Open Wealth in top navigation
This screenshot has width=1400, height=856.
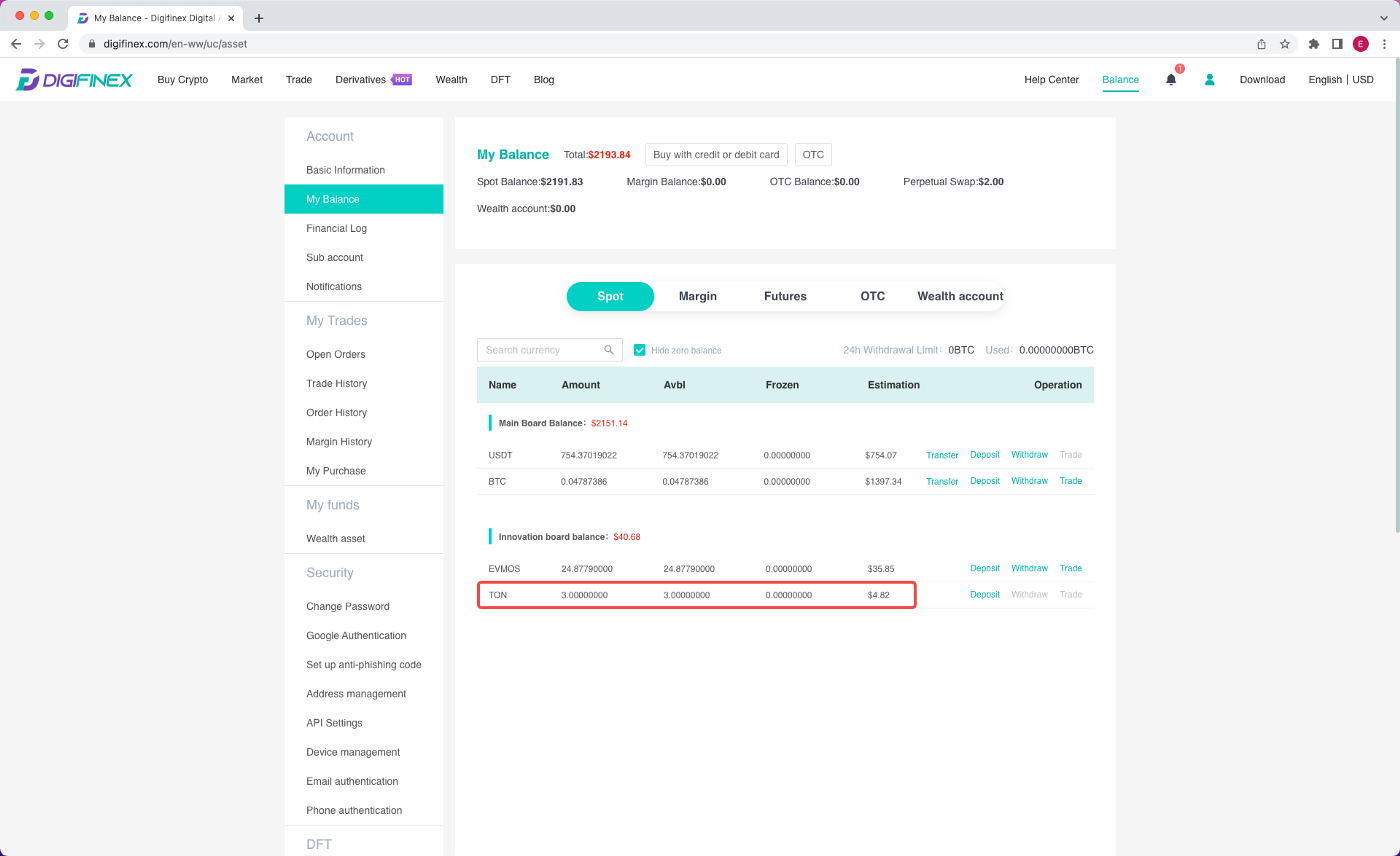click(451, 80)
